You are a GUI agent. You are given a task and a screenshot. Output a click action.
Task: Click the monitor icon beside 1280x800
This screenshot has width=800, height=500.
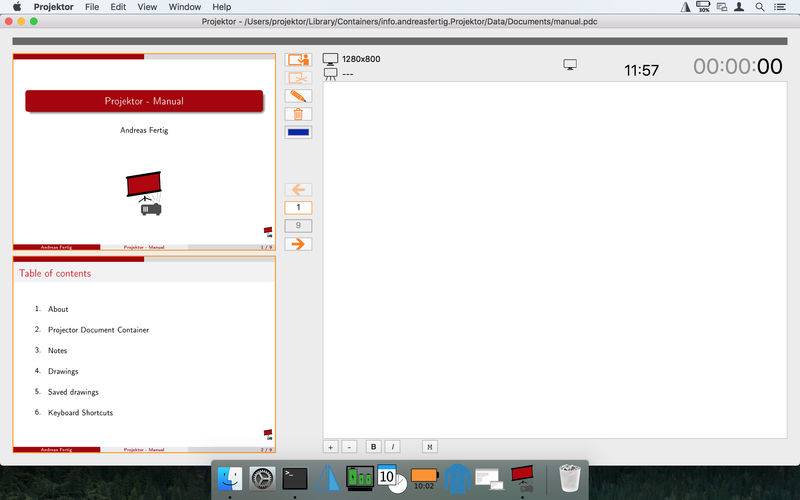[x=330, y=59]
